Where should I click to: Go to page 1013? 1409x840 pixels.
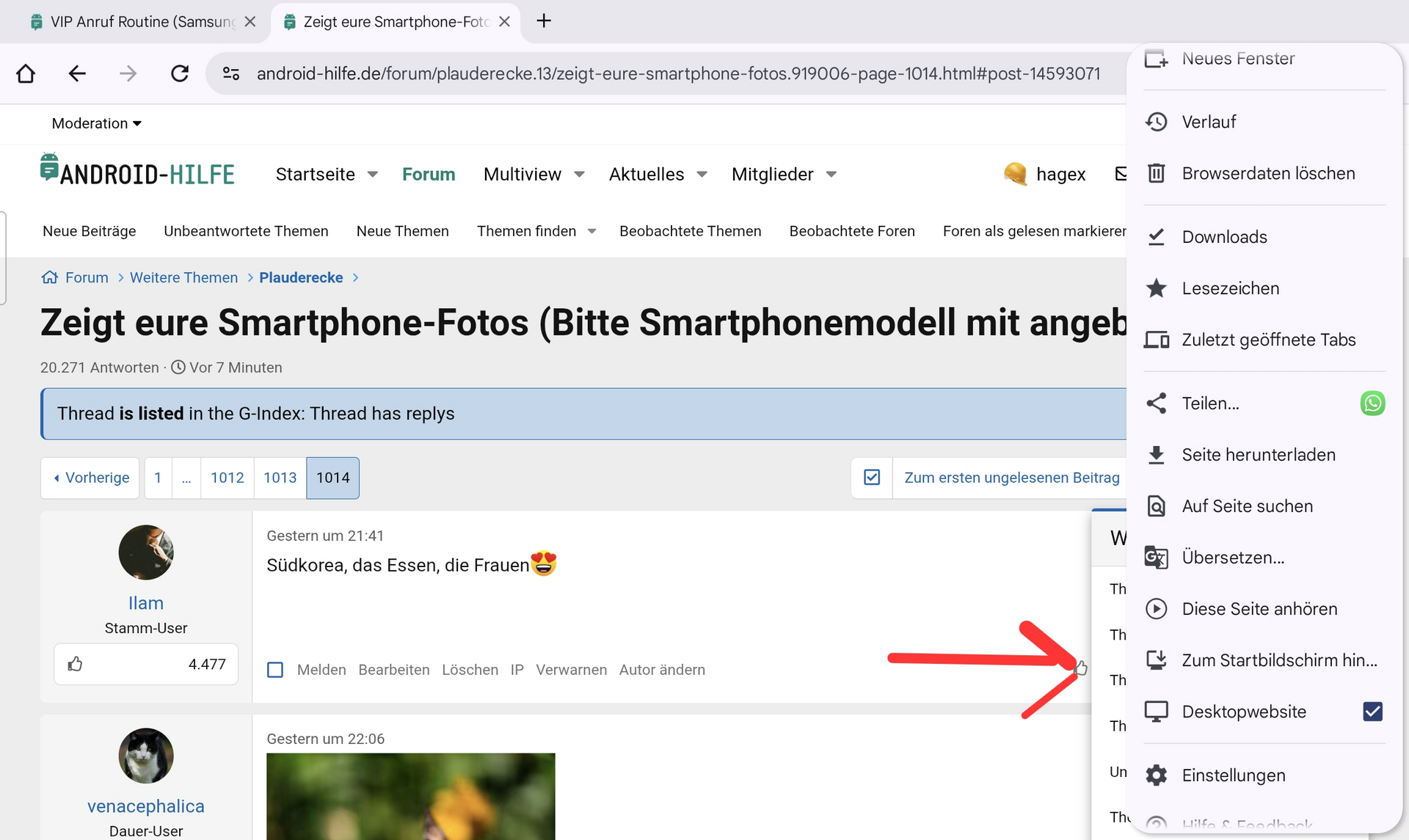280,478
